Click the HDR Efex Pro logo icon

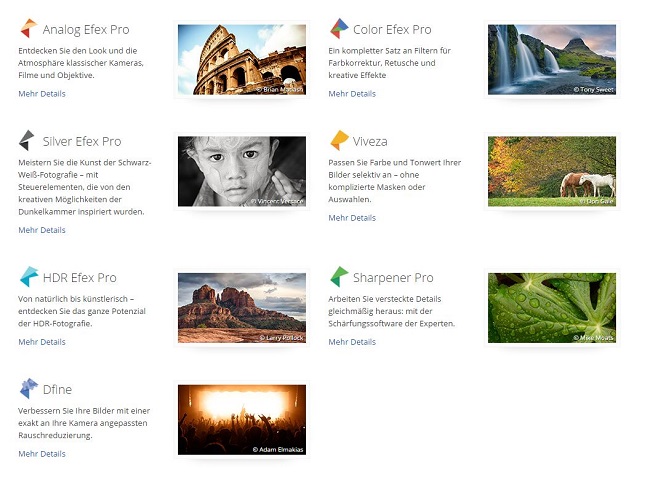[29, 277]
